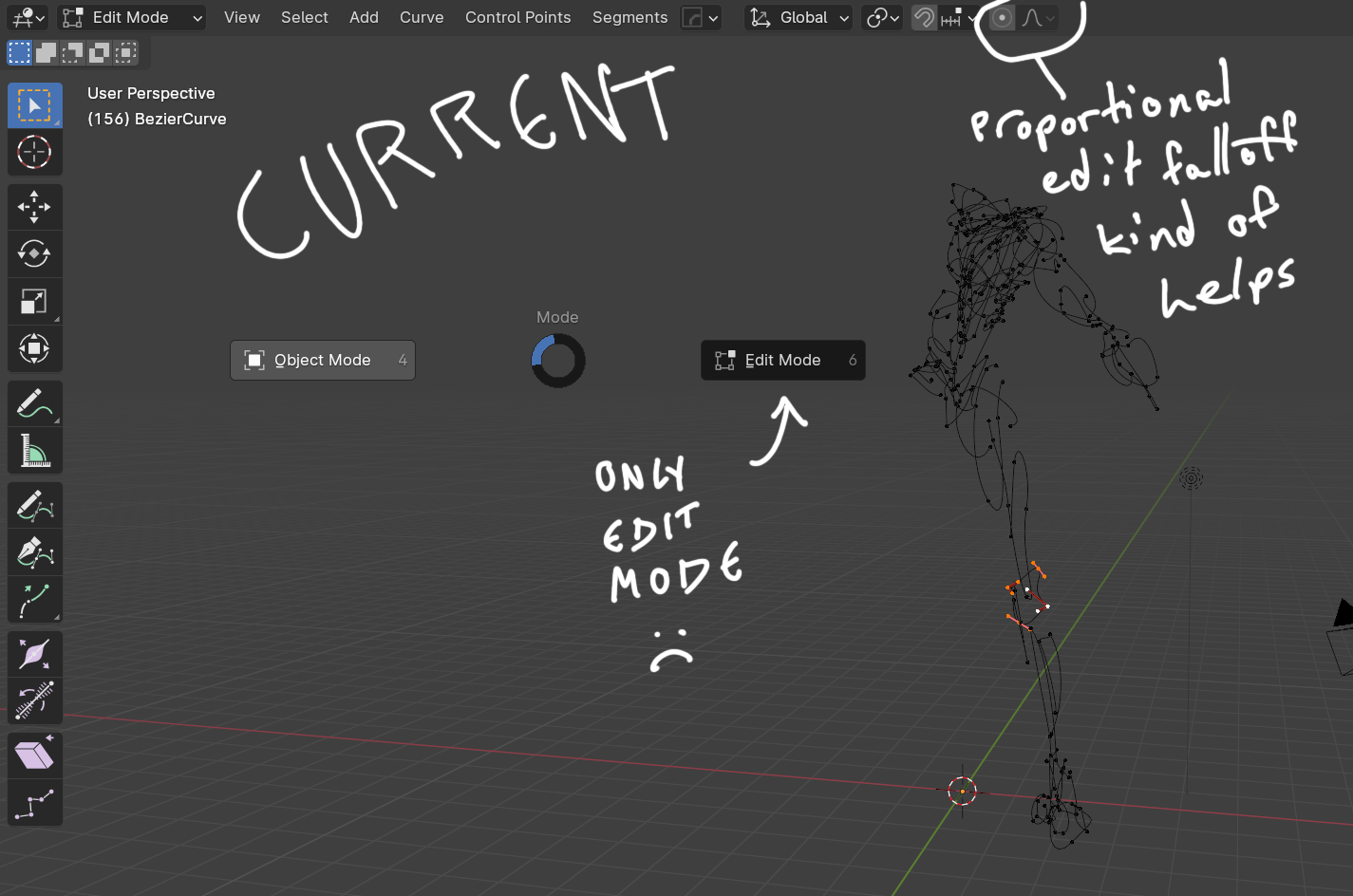Open the Add menu
The image size is (1353, 896).
[364, 17]
